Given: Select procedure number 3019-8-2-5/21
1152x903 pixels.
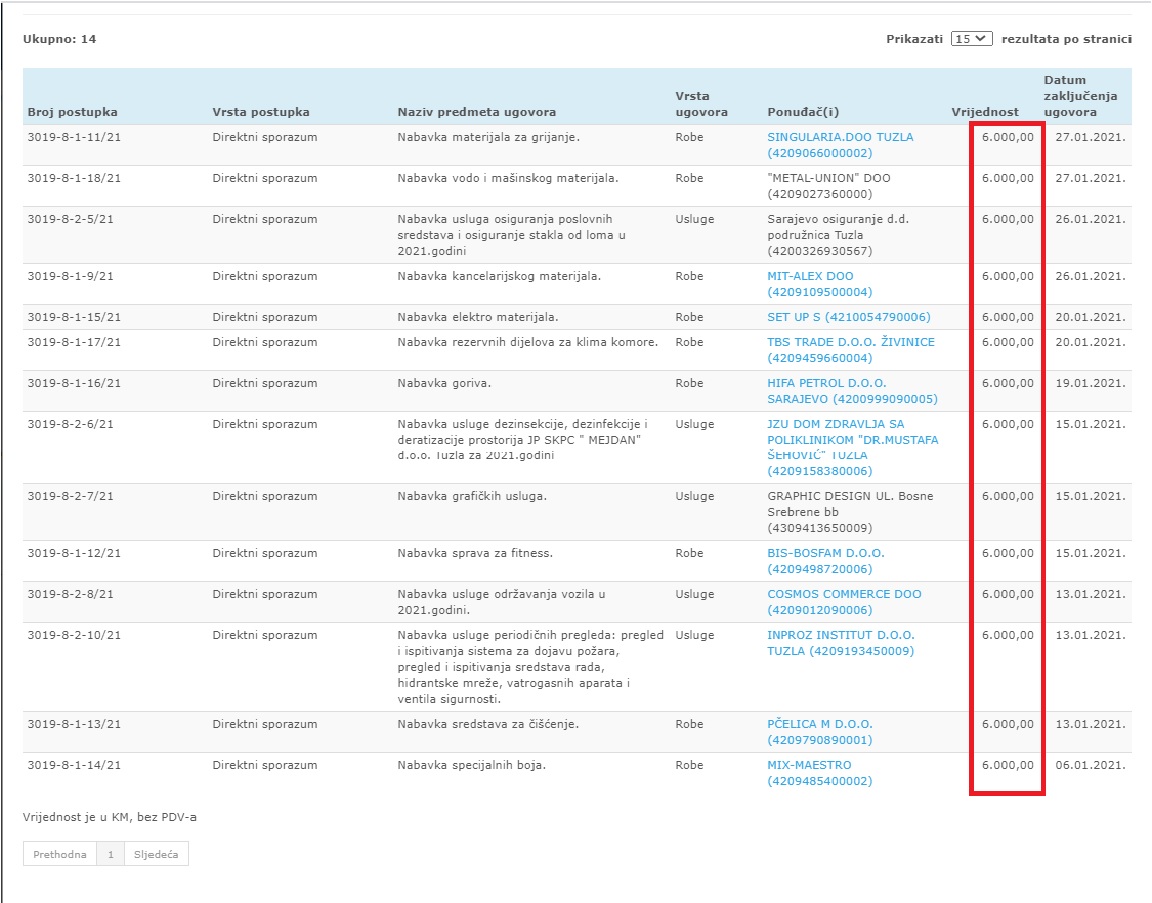Looking at the screenshot, I should 71,219.
